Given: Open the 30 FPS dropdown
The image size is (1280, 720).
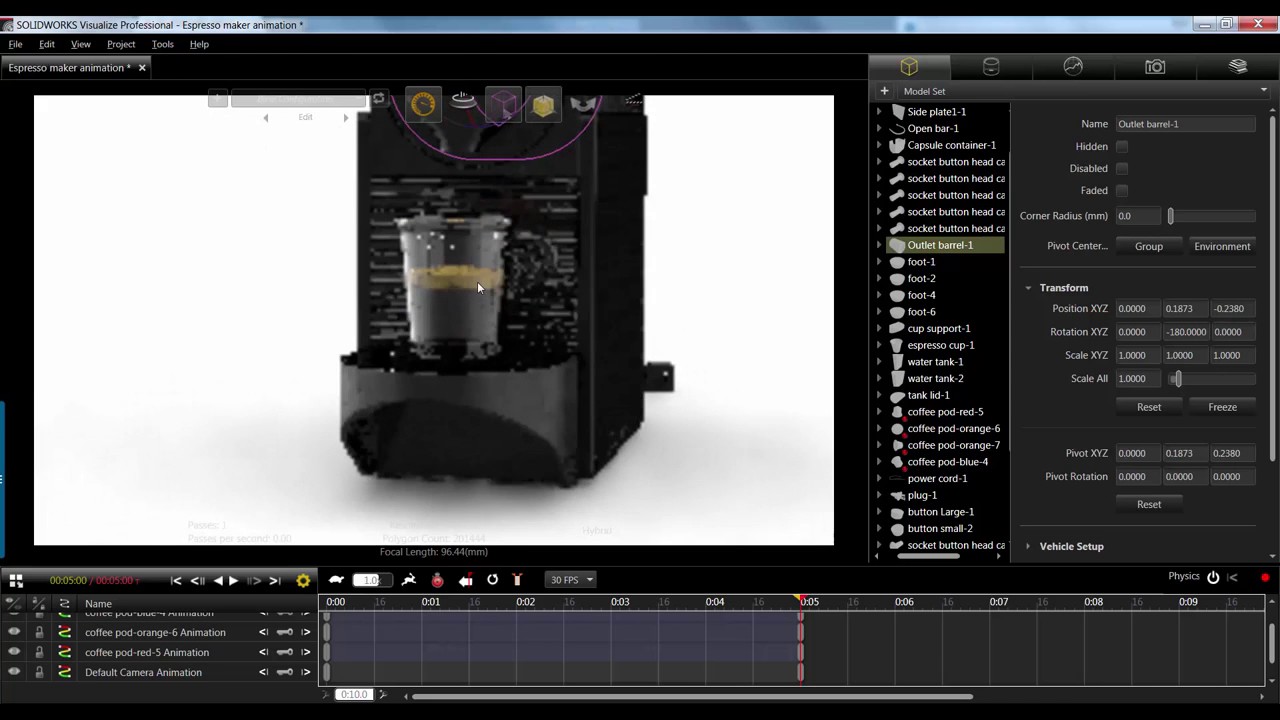Looking at the screenshot, I should tap(571, 580).
